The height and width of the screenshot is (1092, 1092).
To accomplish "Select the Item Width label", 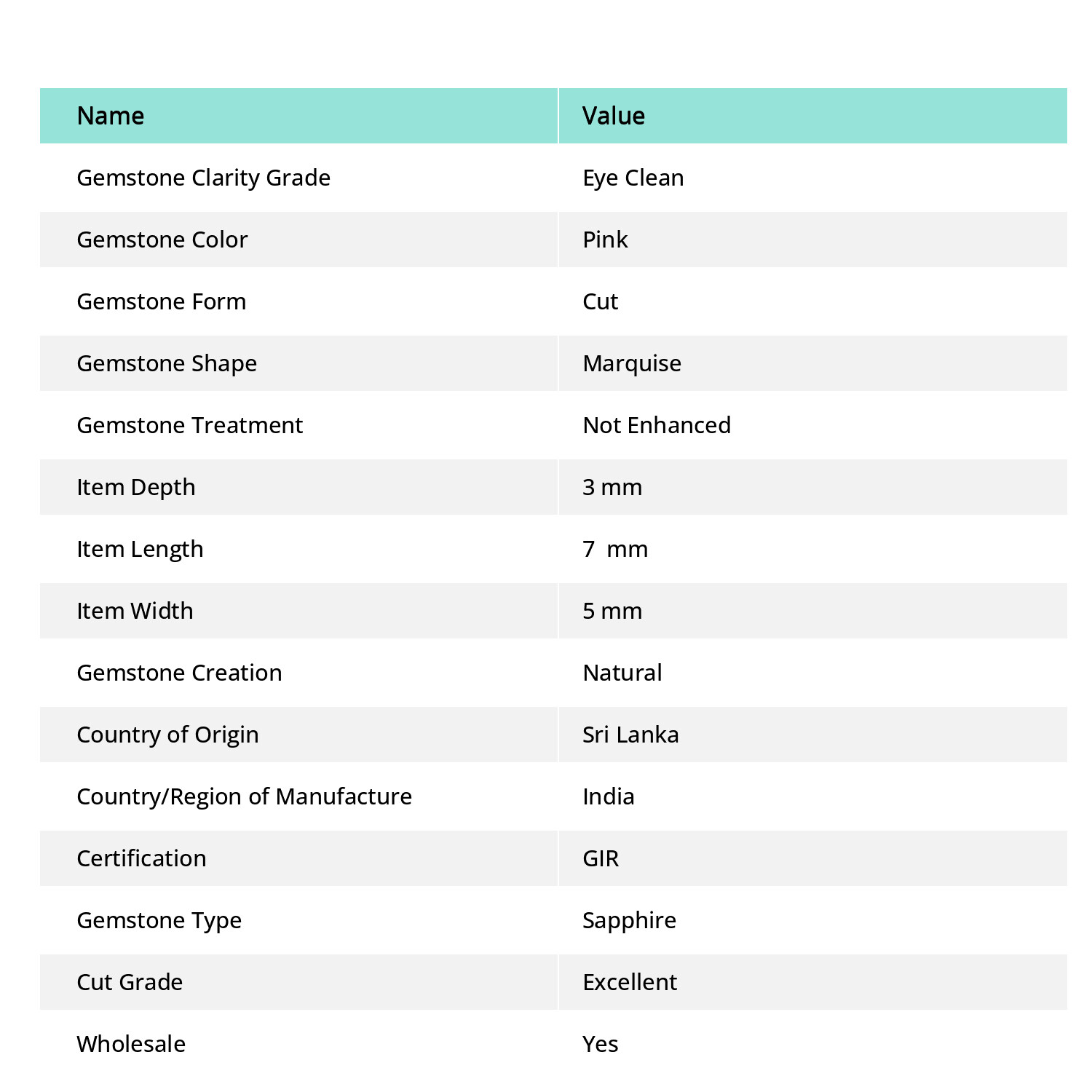I will point(135,611).
